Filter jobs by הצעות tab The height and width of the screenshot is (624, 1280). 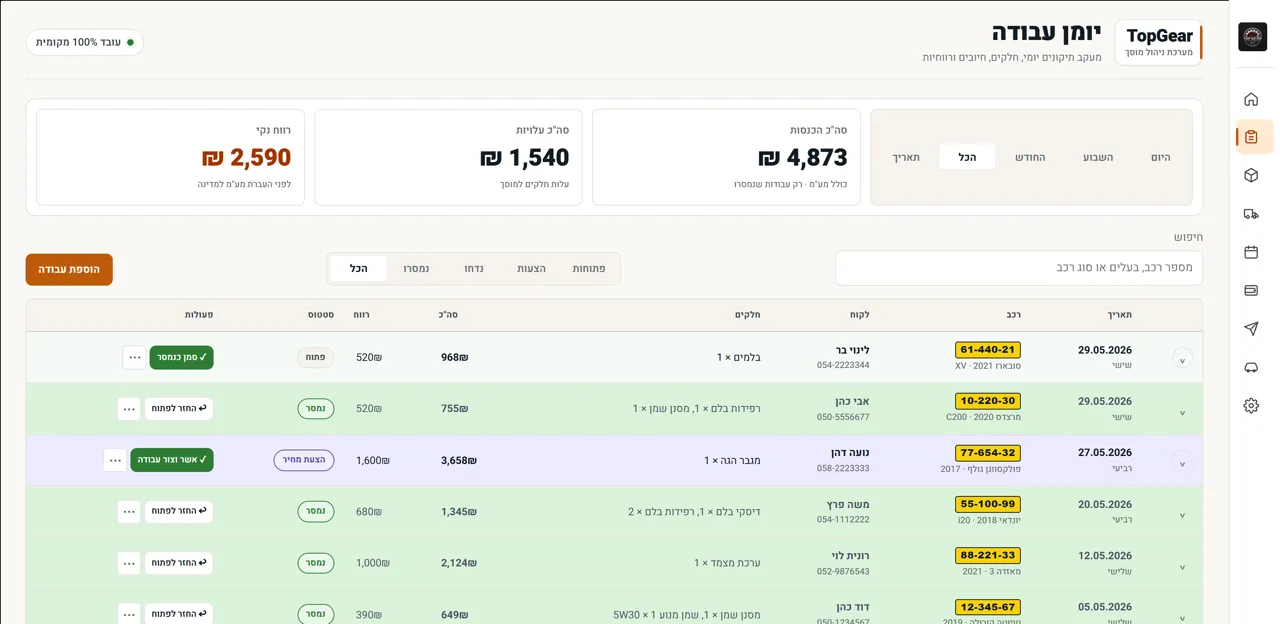tap(531, 268)
